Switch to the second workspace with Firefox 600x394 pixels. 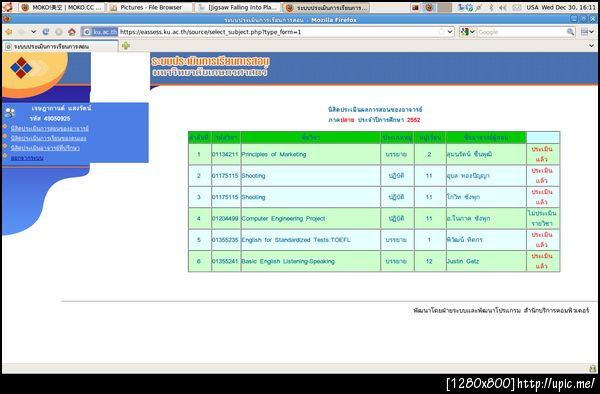coord(429,7)
